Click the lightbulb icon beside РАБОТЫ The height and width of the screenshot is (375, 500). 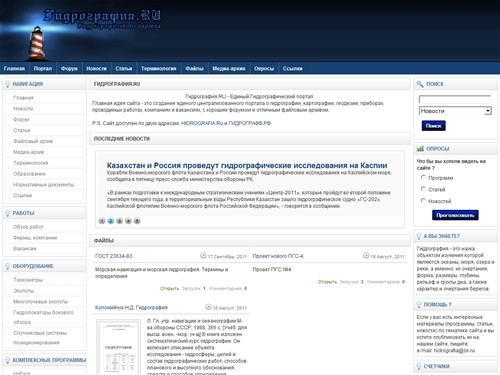[8, 213]
